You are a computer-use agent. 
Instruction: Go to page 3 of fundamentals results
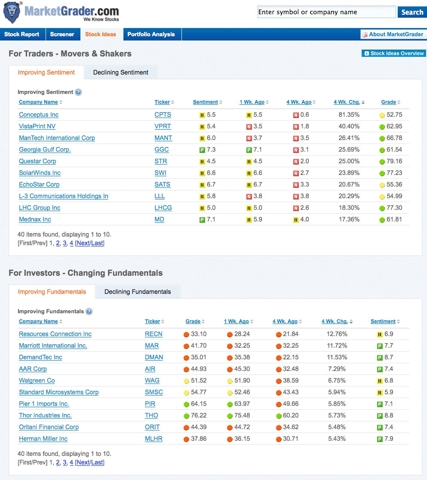[65, 463]
